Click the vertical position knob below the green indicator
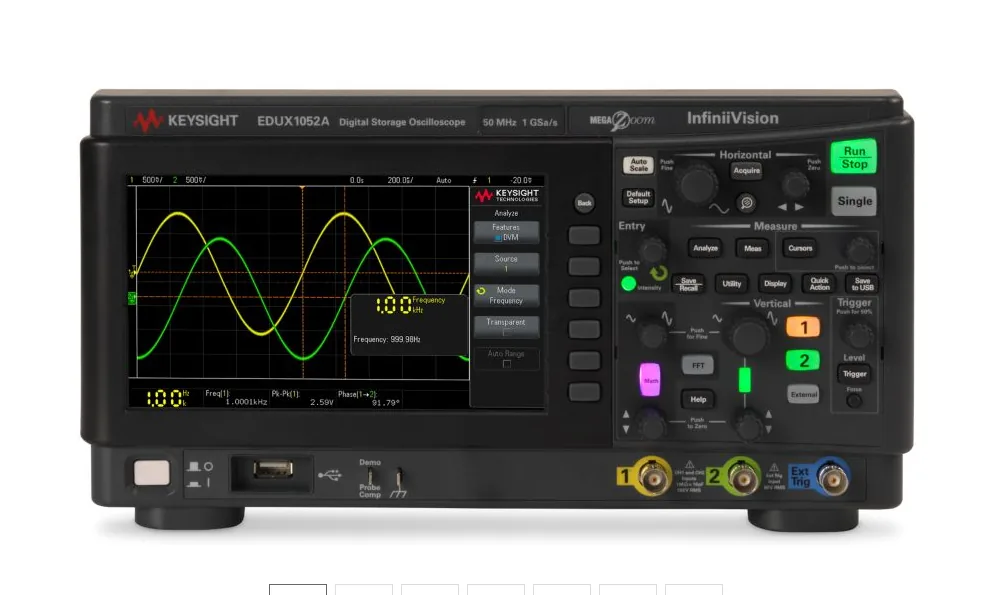 click(748, 425)
